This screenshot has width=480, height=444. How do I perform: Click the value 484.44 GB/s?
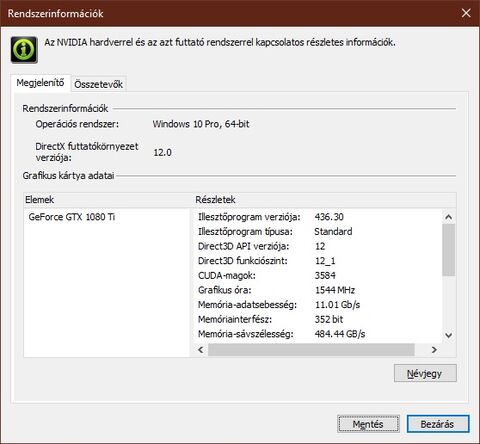(x=340, y=334)
